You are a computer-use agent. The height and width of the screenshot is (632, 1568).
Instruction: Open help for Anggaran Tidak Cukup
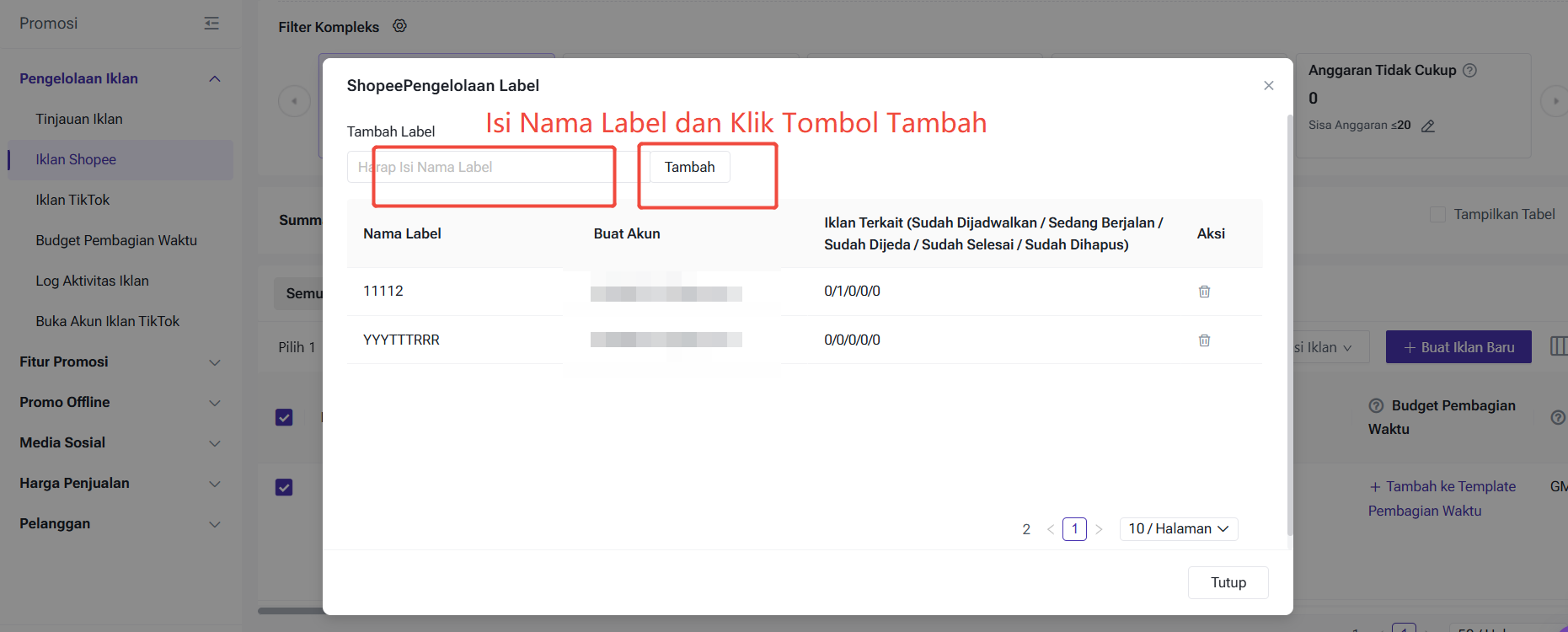[1469, 71]
